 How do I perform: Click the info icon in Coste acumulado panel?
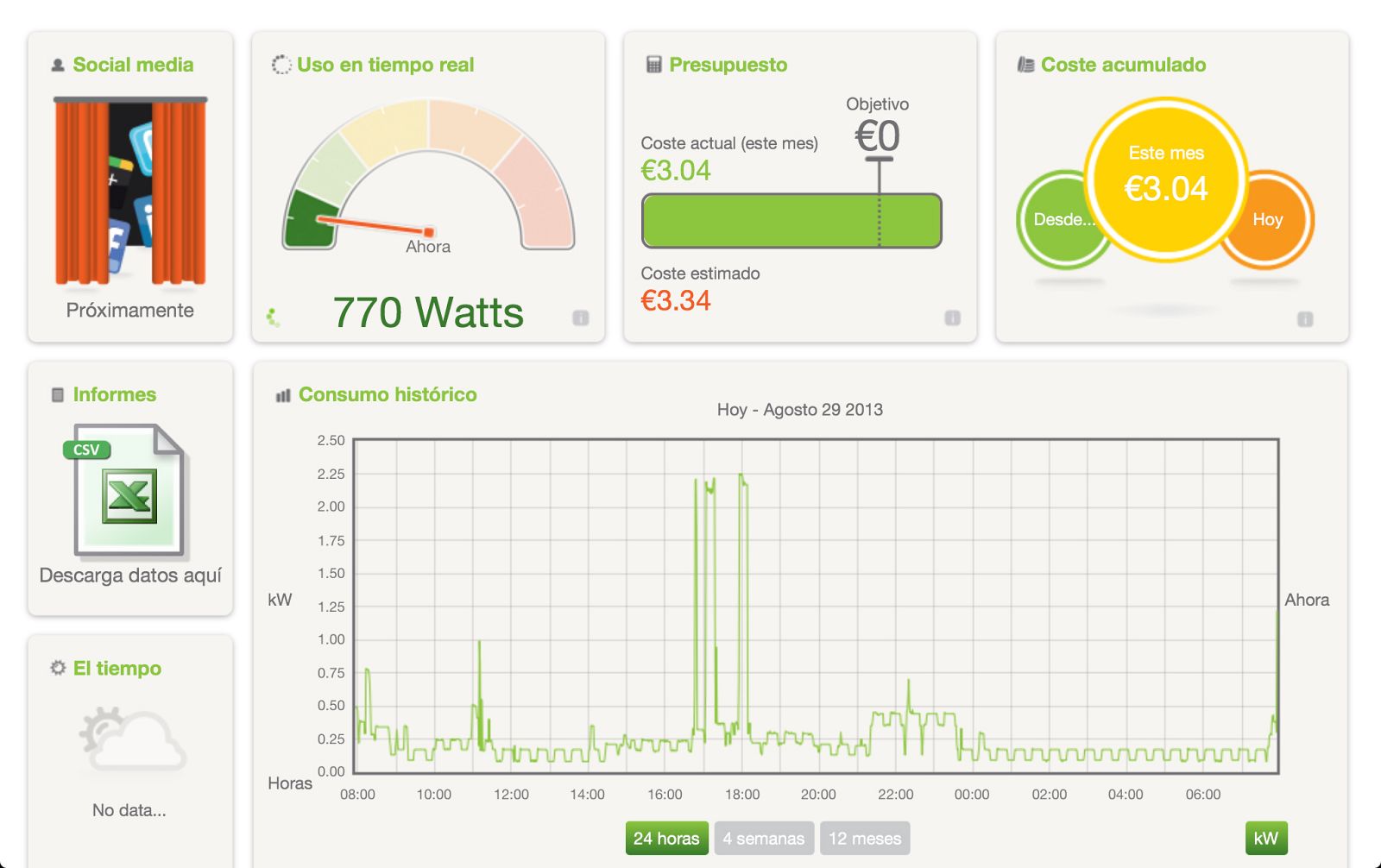[x=1305, y=319]
